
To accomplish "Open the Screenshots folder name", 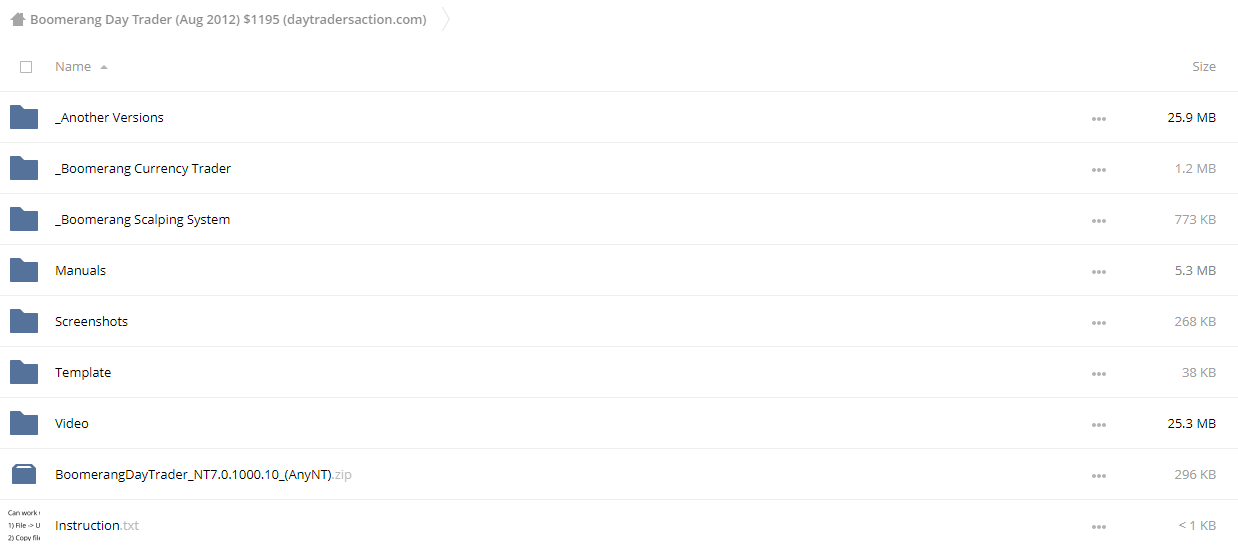I will pos(91,321).
